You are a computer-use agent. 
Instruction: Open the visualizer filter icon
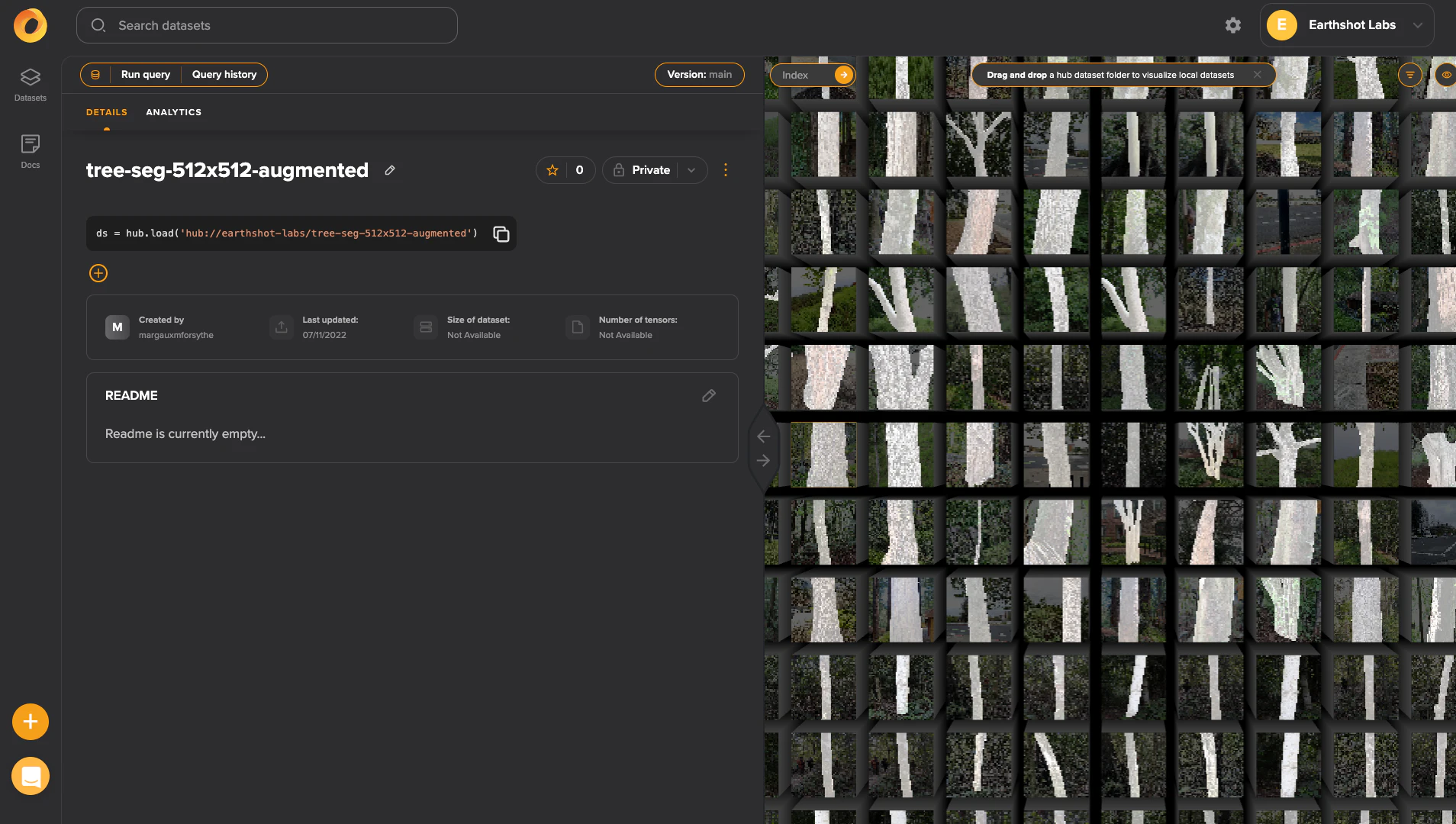1409,75
